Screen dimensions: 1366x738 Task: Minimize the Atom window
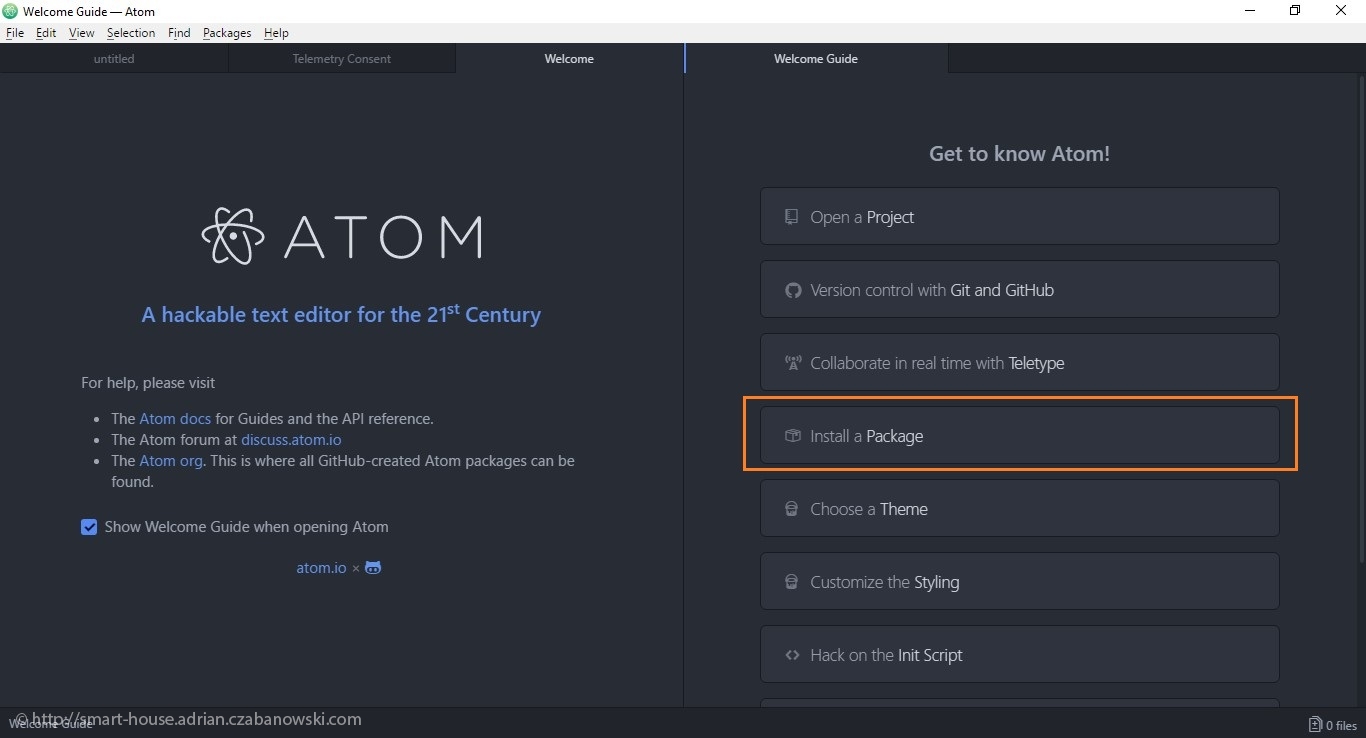(x=1250, y=11)
